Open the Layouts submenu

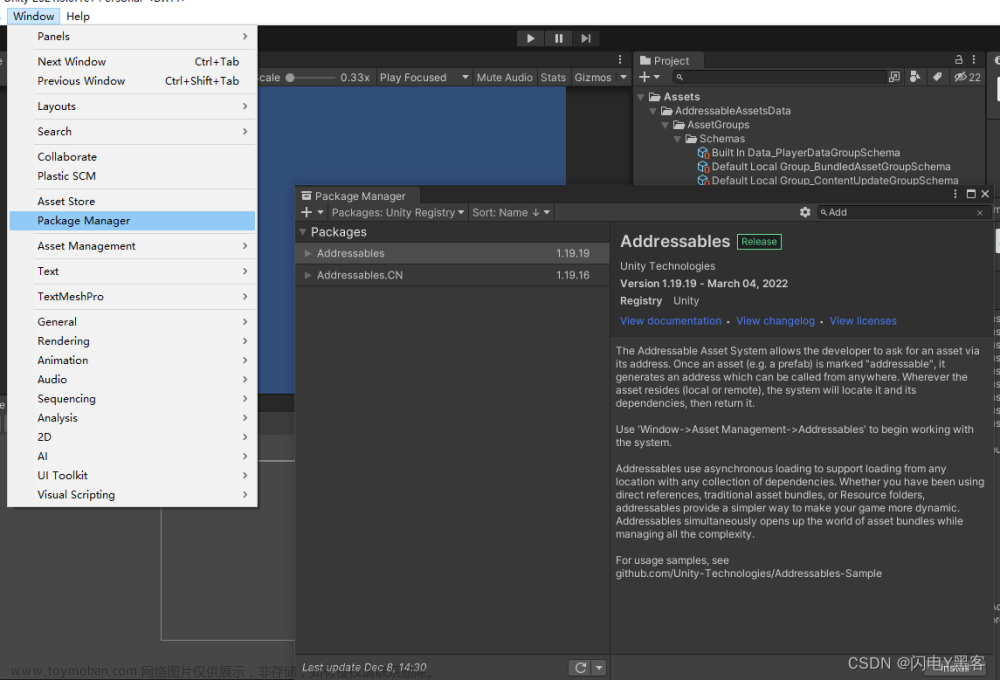[x=132, y=107]
